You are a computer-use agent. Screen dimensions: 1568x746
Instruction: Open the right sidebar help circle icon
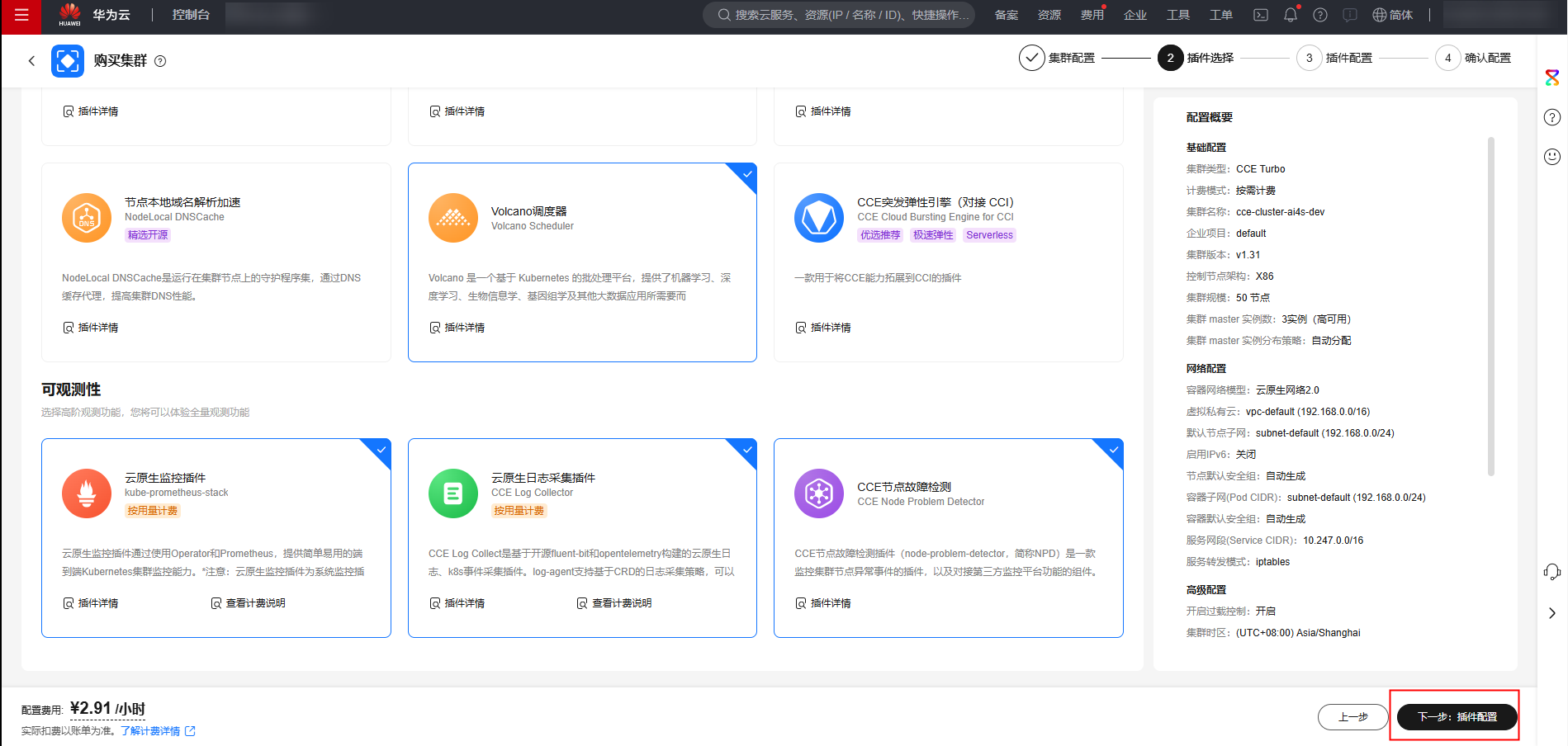coord(1552,117)
